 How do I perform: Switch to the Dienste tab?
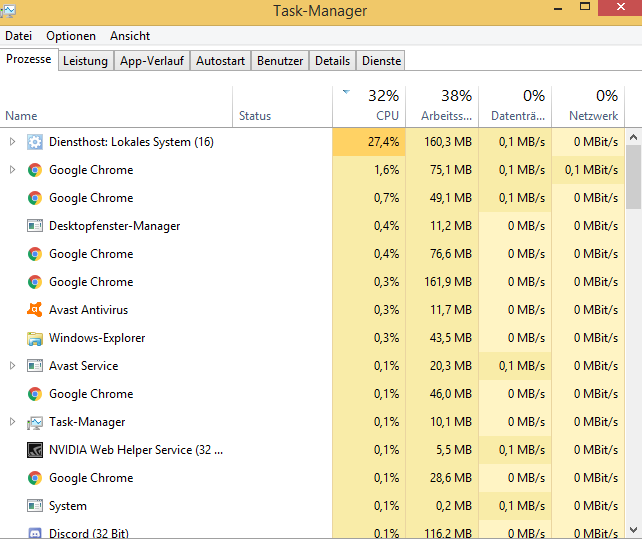[x=381, y=61]
